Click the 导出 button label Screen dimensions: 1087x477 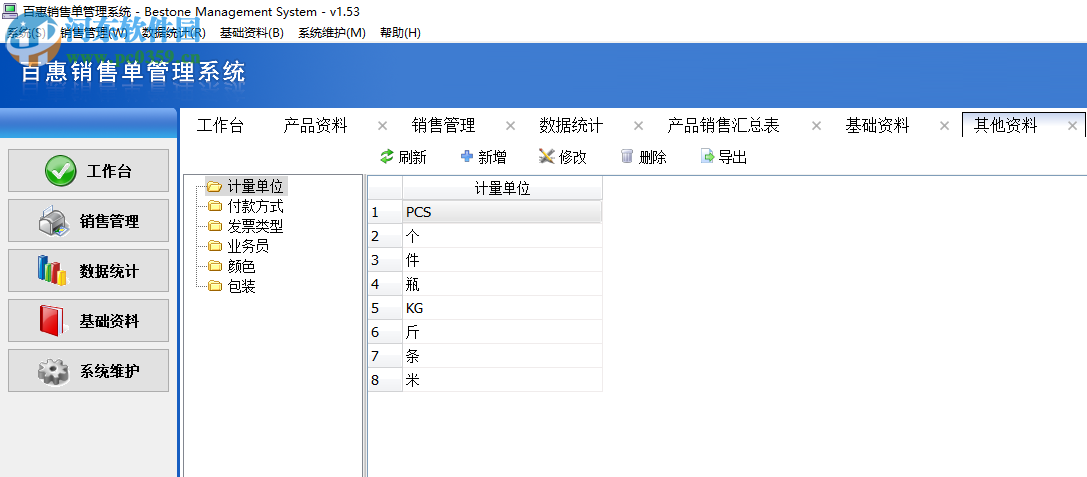pyautogui.click(x=733, y=157)
